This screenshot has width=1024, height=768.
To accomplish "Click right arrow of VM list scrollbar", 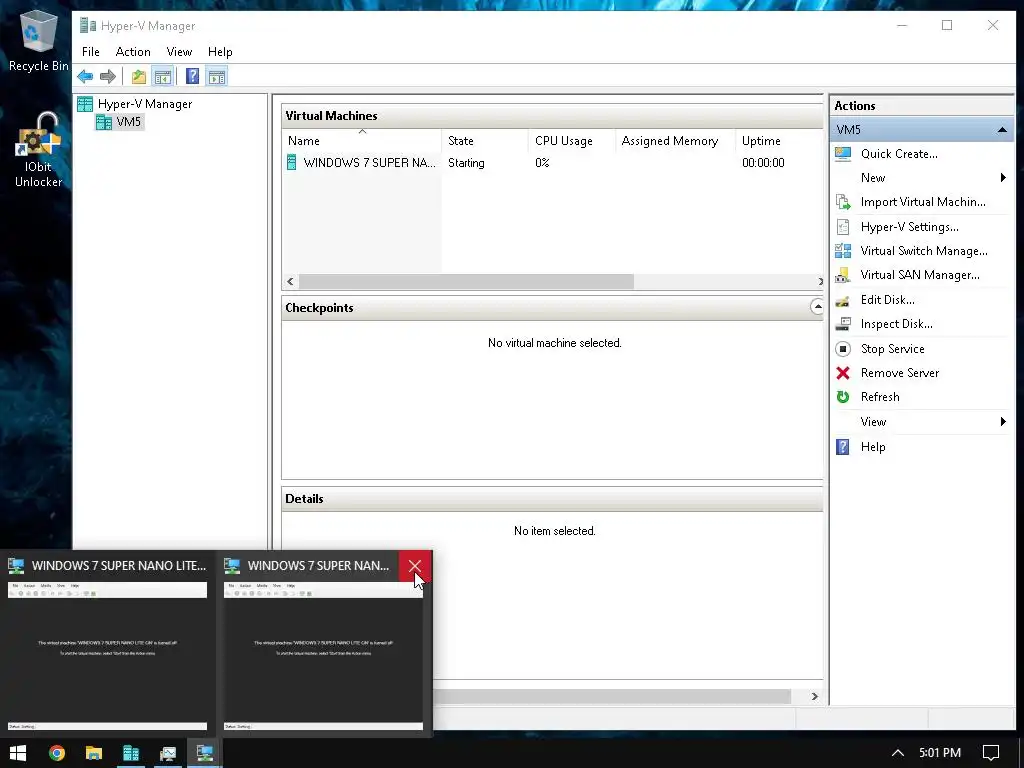I will click(820, 281).
